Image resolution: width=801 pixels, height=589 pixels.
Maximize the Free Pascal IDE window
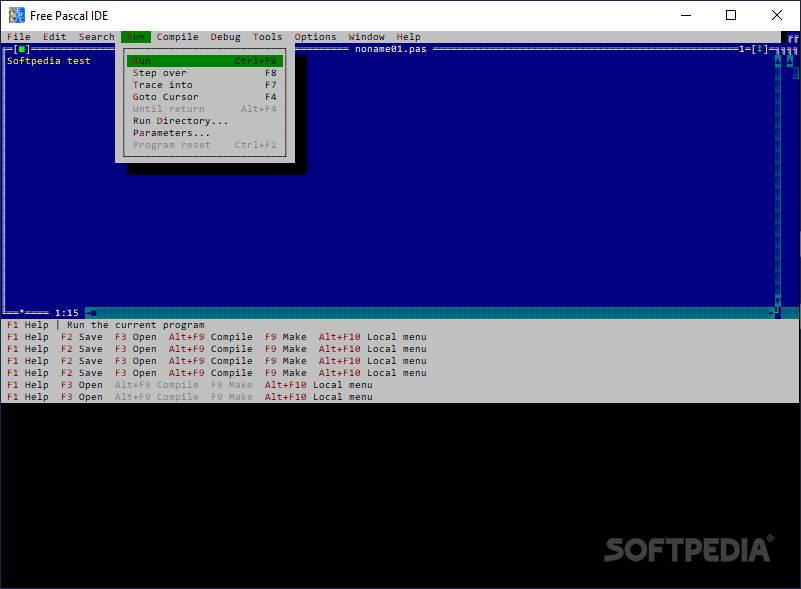pos(731,15)
